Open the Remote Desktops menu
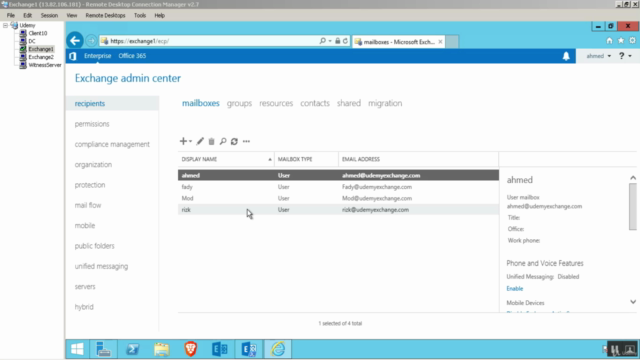640x360 pixels. coord(105,16)
